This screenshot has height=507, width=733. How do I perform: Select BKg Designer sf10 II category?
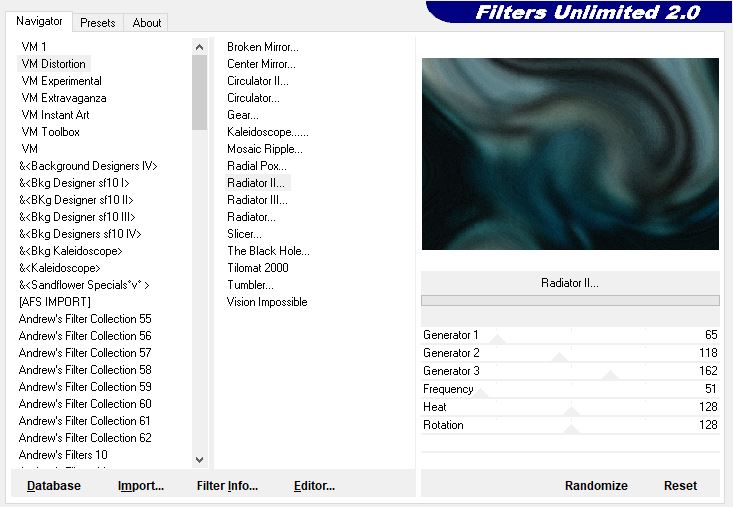coord(76,200)
